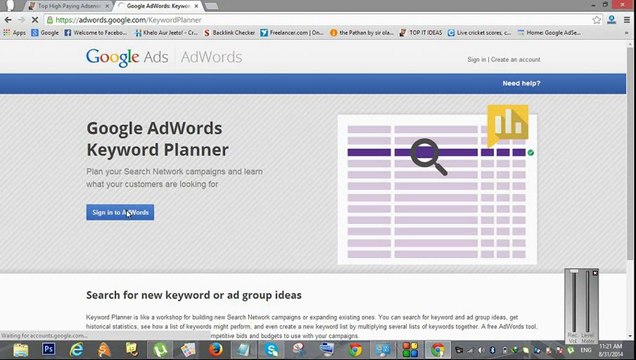Close the Google AdWords Keyword tab
The height and width of the screenshot is (360, 636).
coord(196,6)
